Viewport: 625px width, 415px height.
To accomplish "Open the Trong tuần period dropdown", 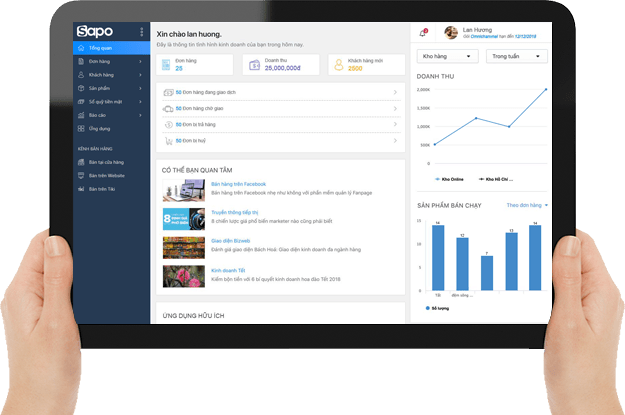I will point(516,57).
